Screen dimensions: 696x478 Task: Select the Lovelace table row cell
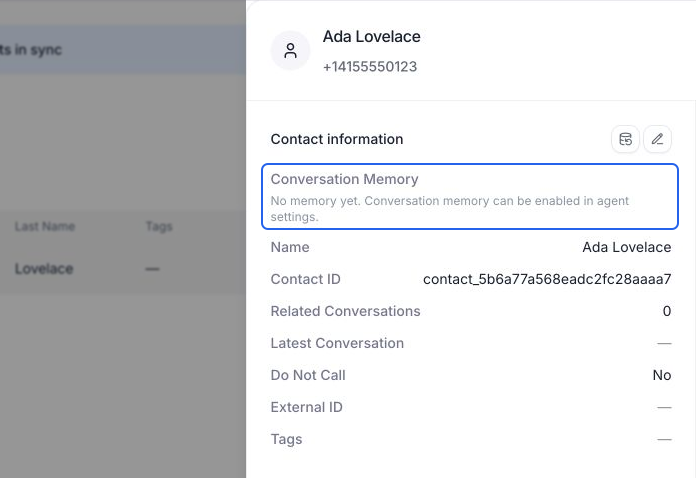pos(44,269)
